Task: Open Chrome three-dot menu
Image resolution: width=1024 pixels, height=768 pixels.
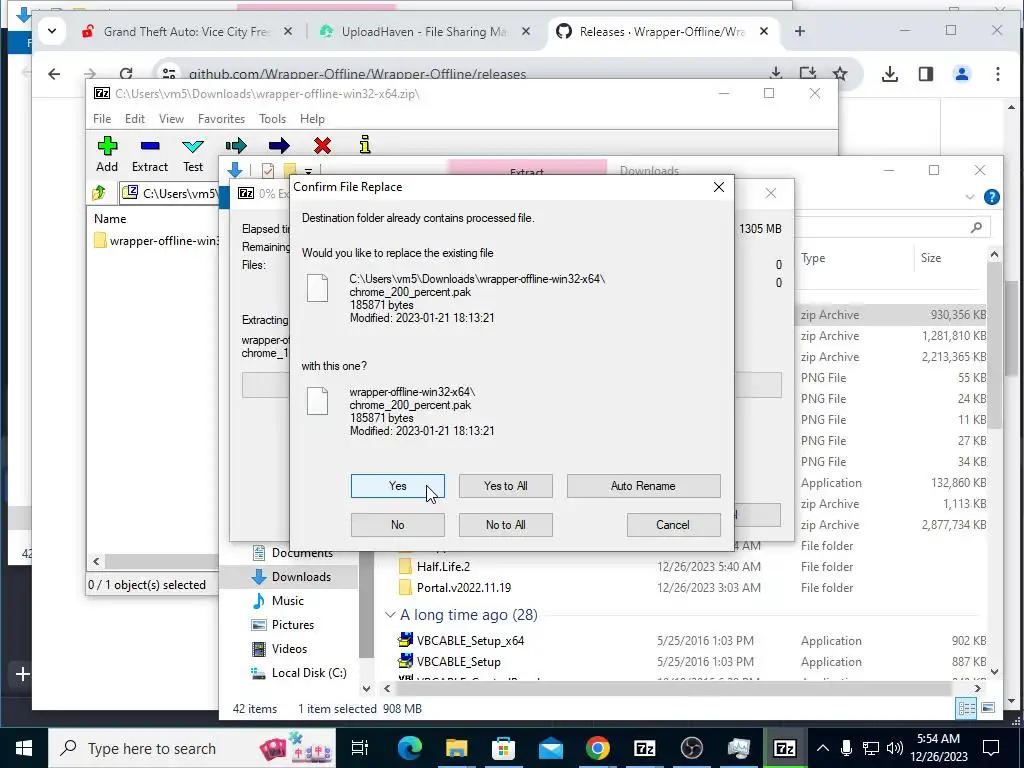Action: point(997,74)
